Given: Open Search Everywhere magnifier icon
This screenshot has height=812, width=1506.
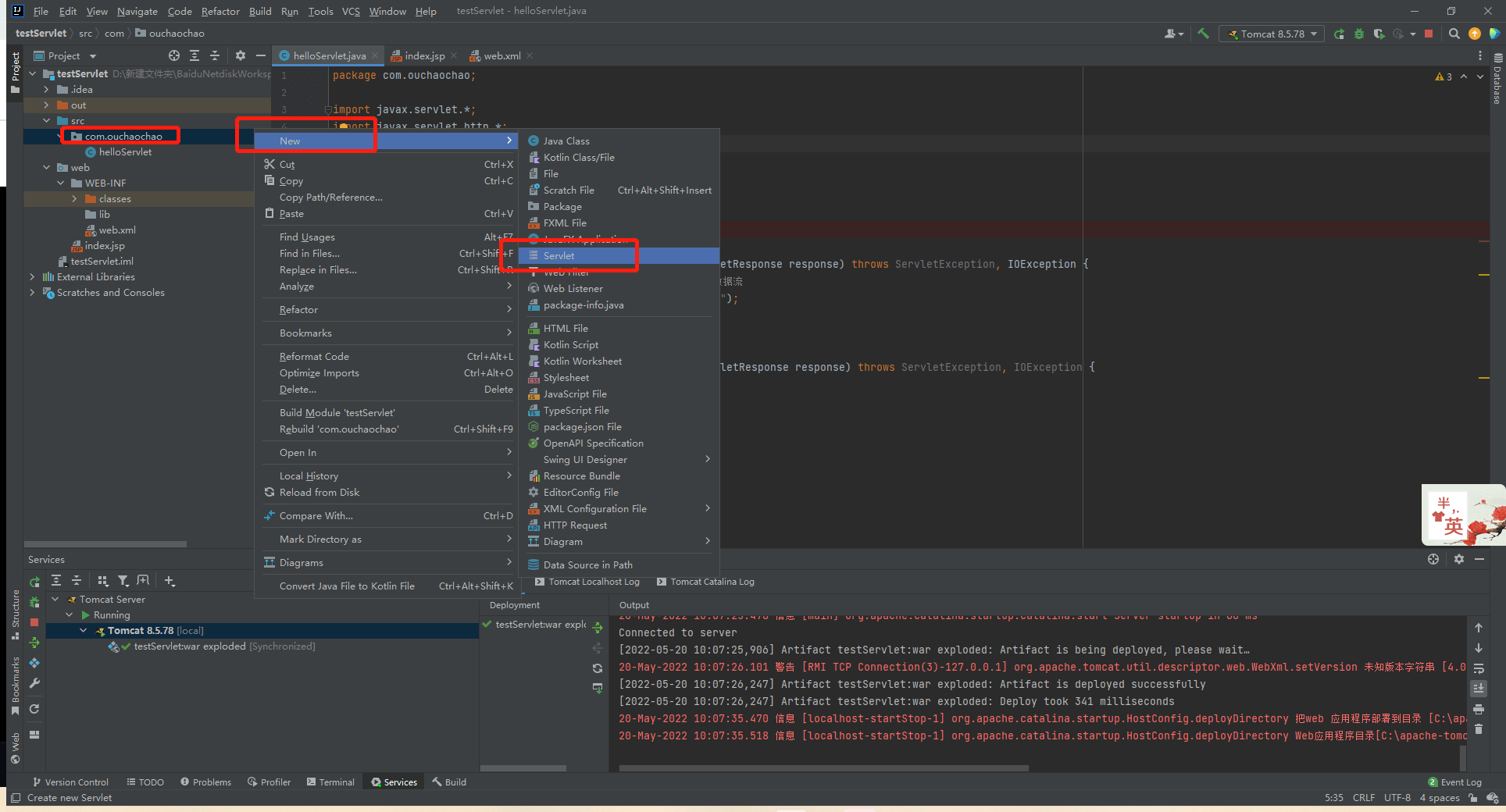Looking at the screenshot, I should [x=1454, y=34].
